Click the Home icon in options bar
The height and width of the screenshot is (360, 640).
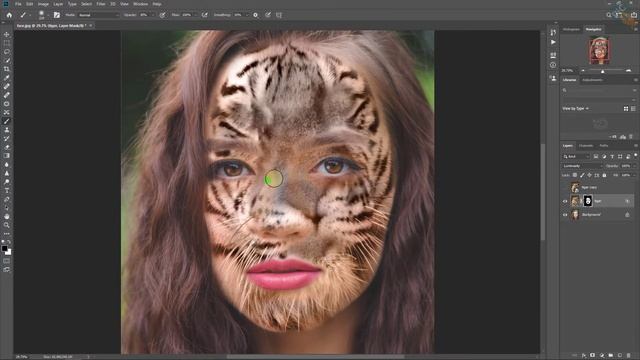click(x=9, y=15)
